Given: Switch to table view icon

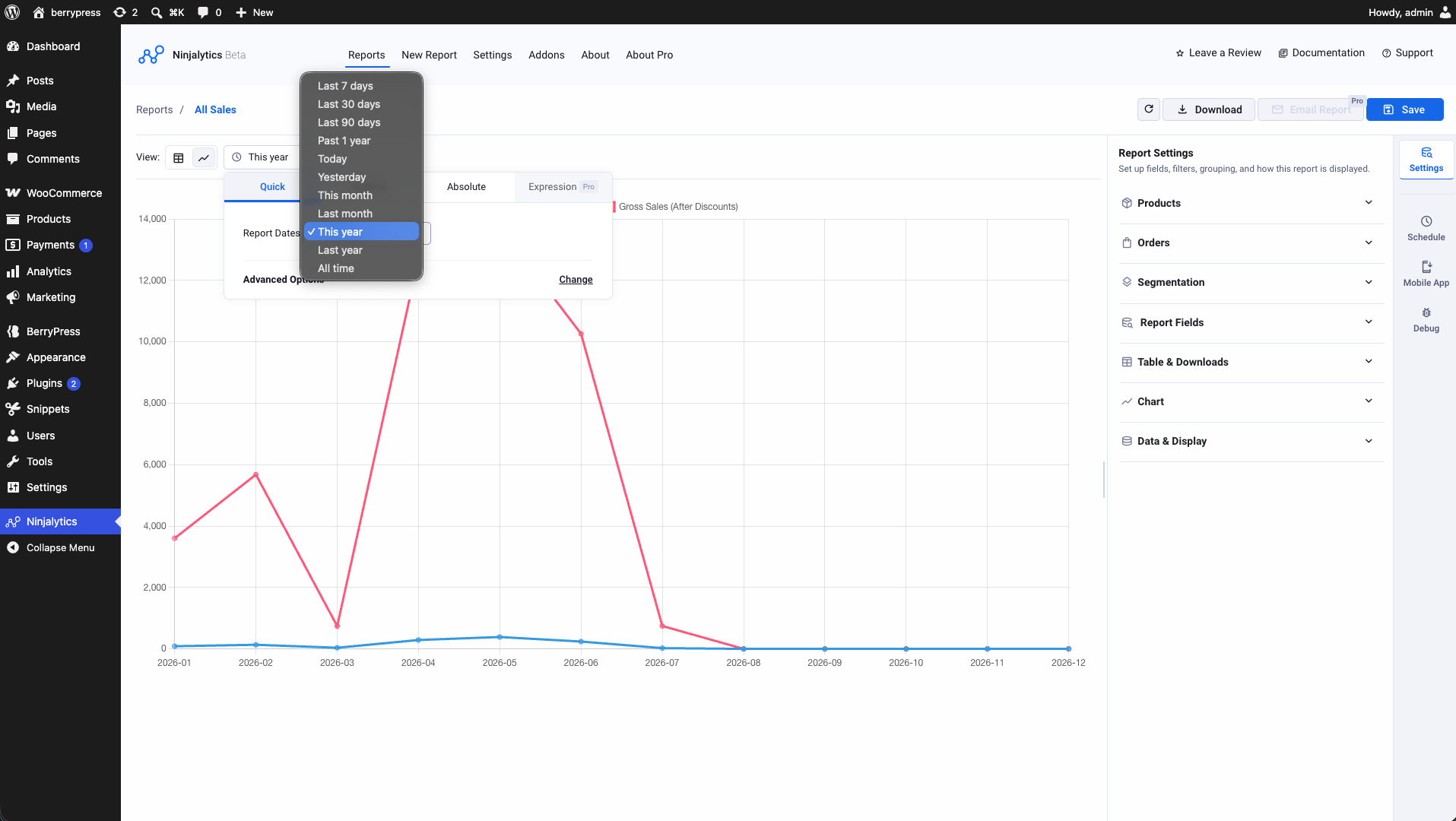Looking at the screenshot, I should click(x=179, y=157).
